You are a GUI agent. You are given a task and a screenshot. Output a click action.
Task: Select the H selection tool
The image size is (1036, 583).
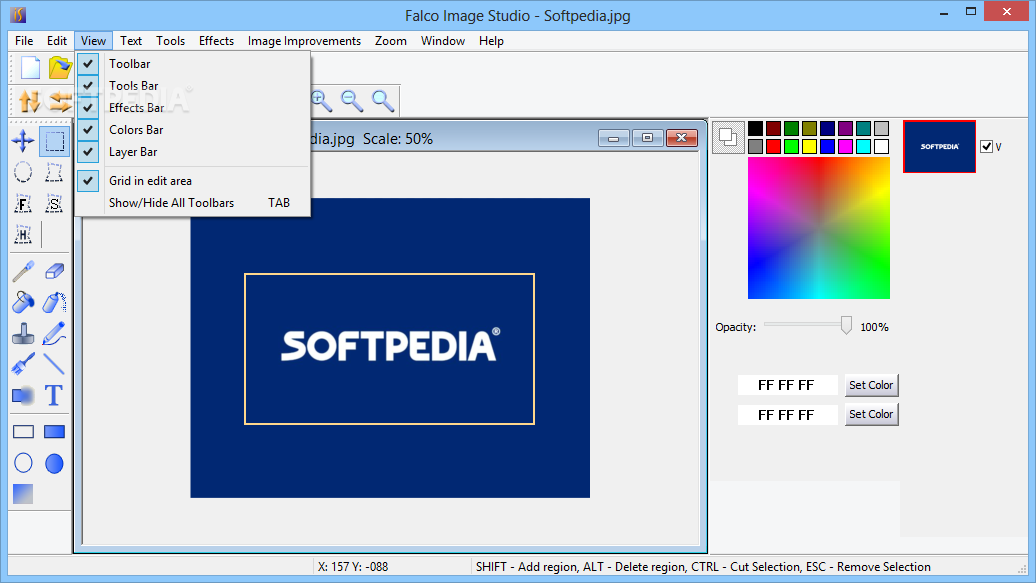pos(23,234)
